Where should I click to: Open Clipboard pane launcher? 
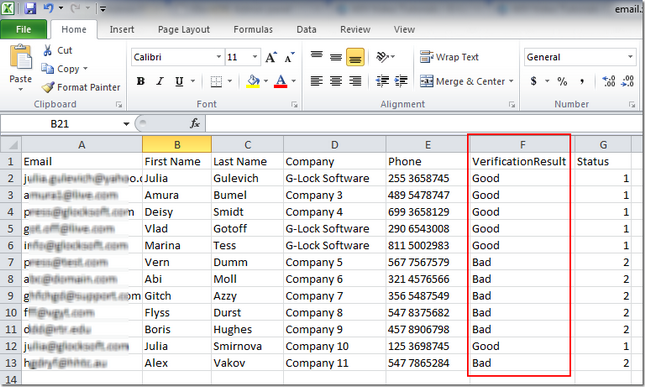(x=119, y=104)
